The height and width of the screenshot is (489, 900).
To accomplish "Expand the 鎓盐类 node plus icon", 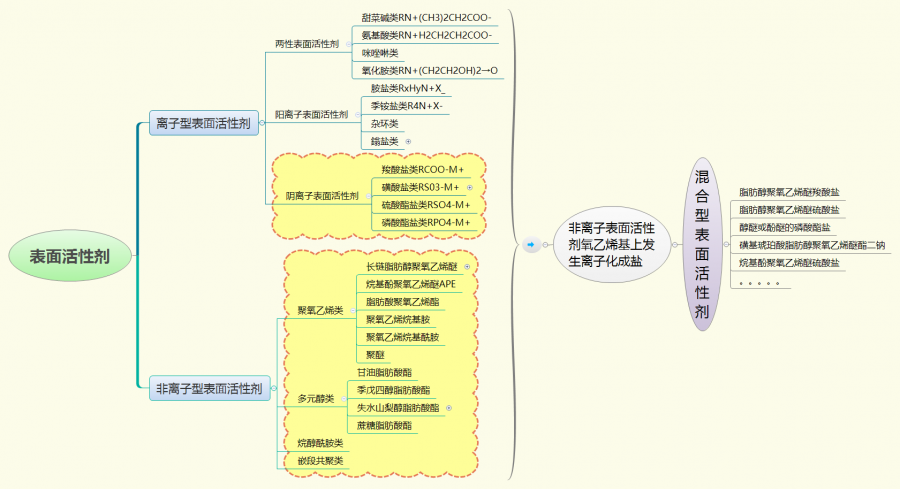I will (407, 141).
